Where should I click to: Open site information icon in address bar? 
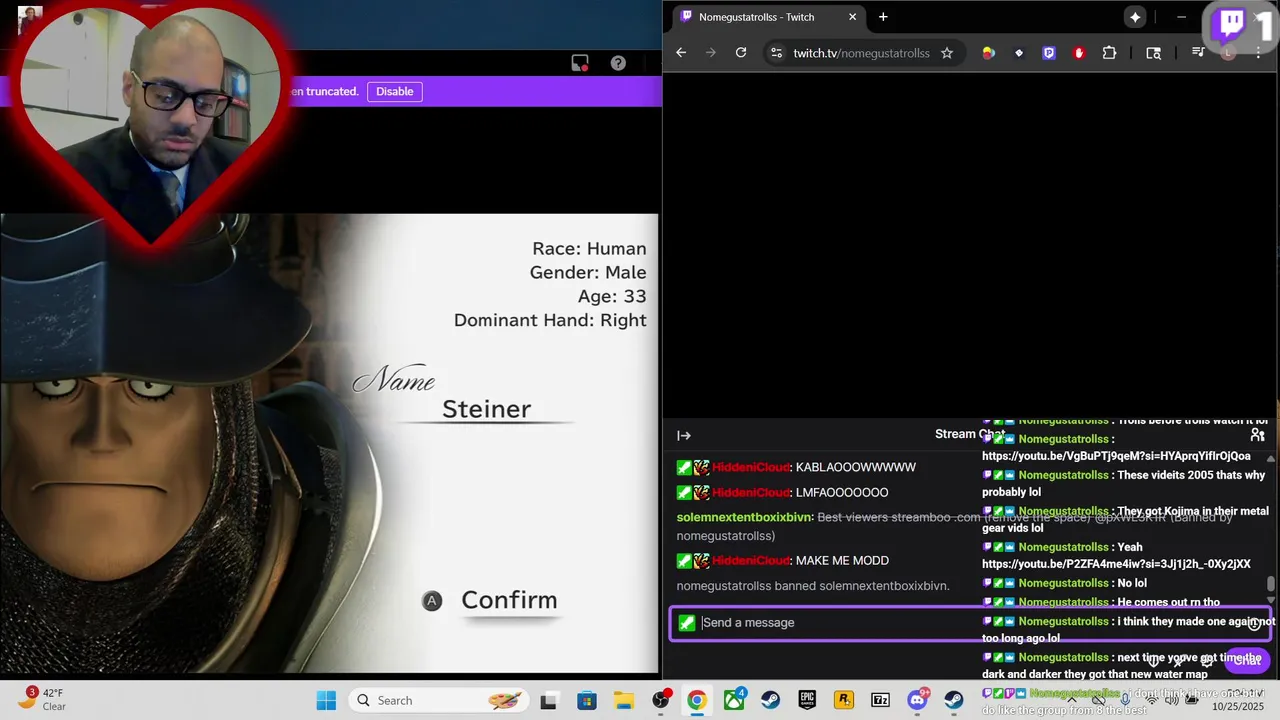pyautogui.click(x=777, y=53)
